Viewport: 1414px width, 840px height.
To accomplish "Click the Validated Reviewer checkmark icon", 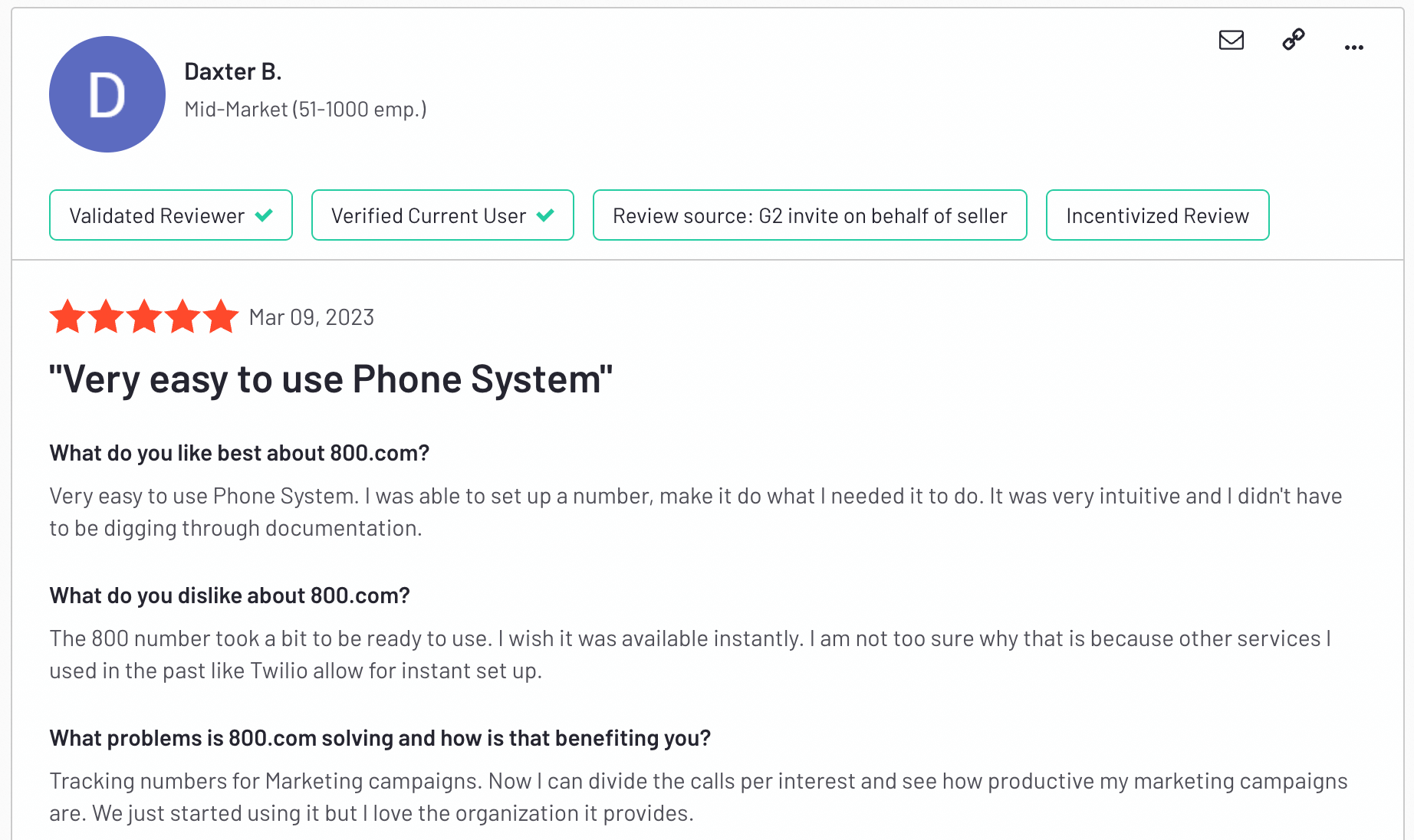I will click(264, 215).
